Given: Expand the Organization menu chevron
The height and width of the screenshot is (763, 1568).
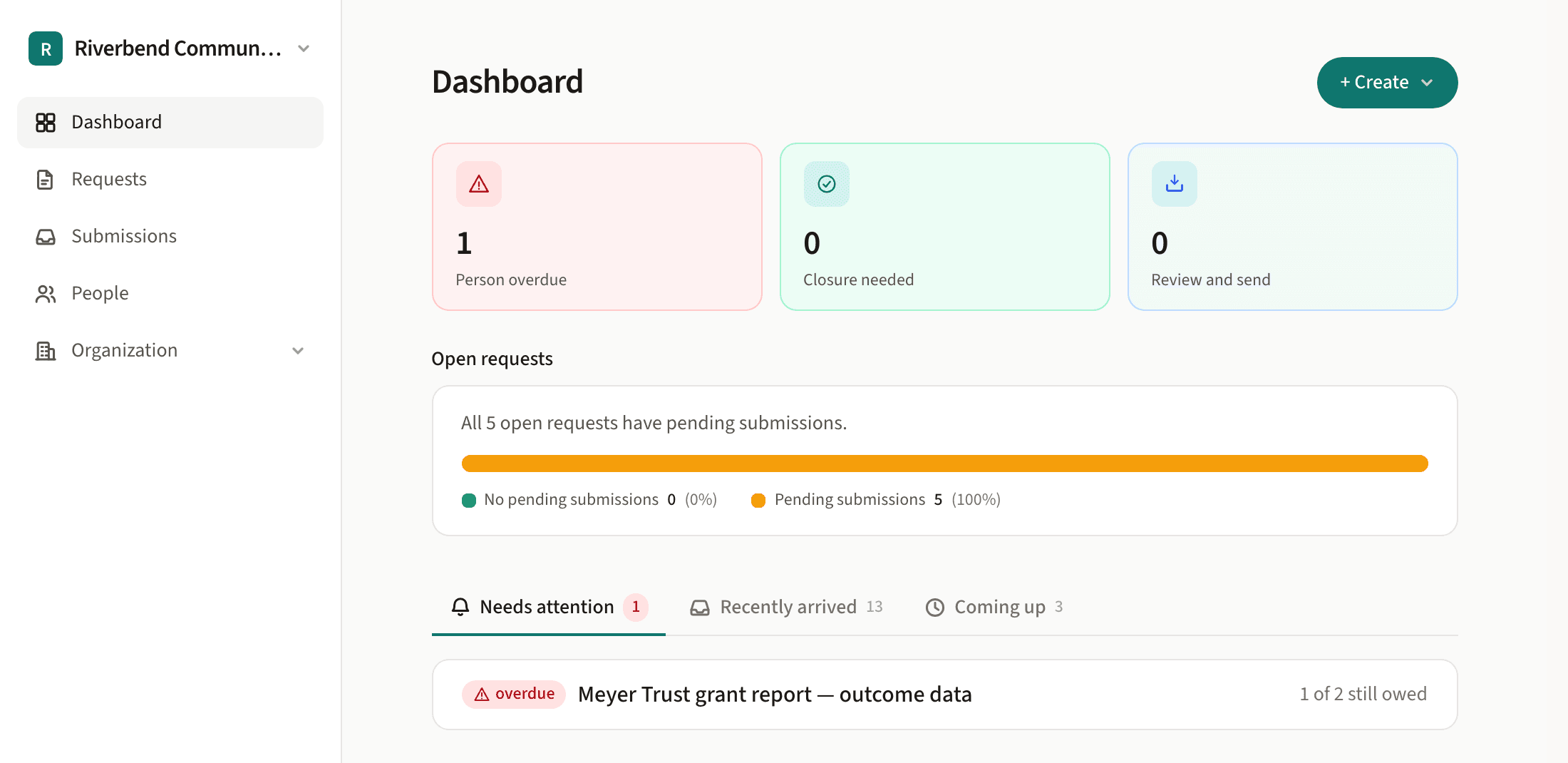Looking at the screenshot, I should pos(298,351).
